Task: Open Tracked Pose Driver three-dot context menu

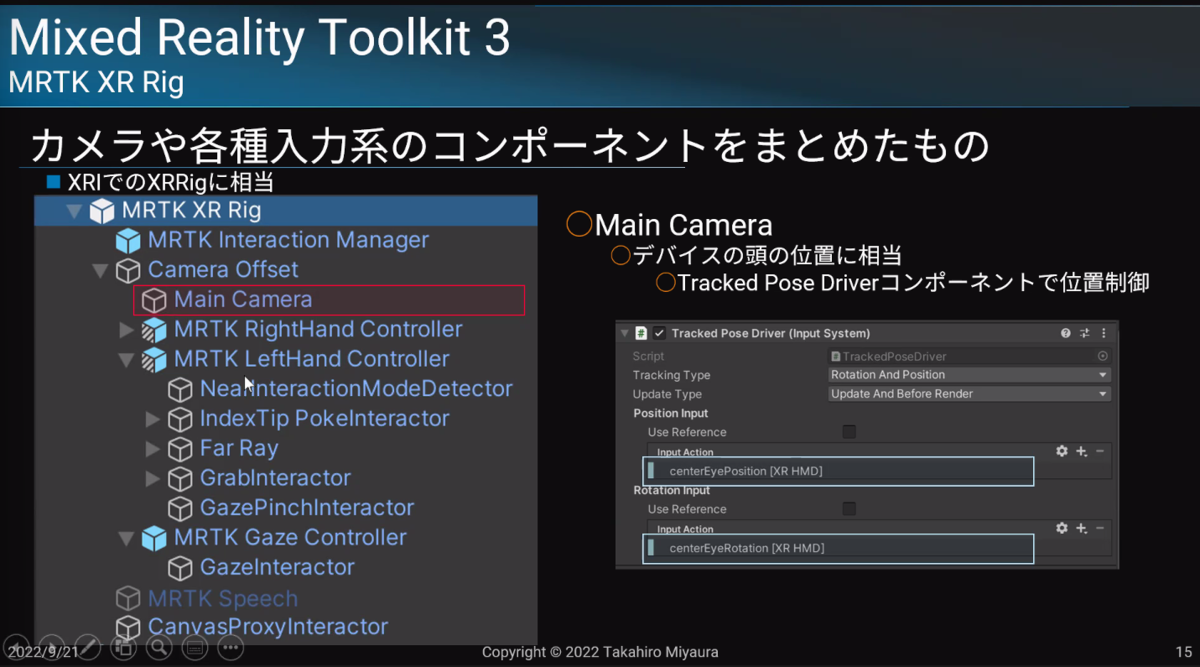Action: click(1104, 333)
